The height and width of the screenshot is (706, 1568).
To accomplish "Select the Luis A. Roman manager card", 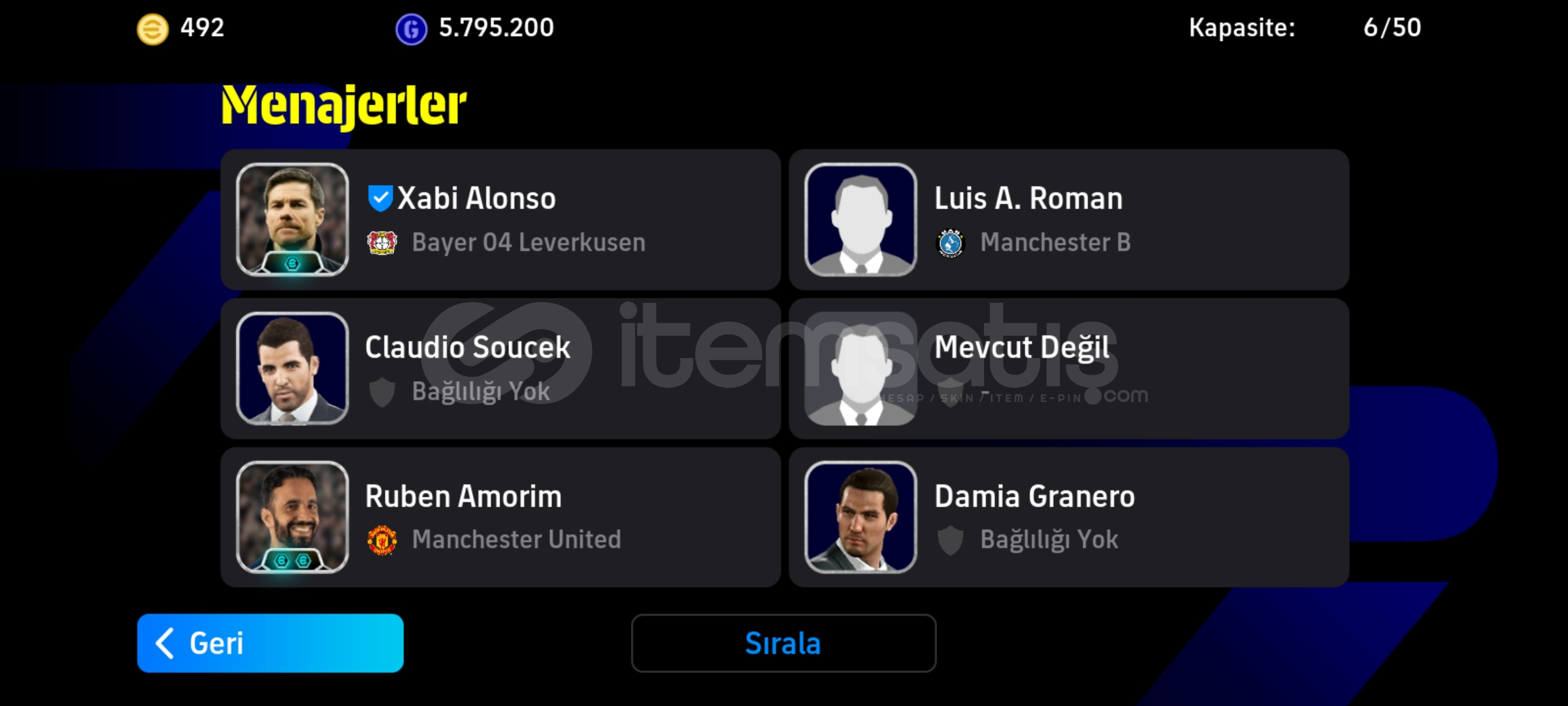I will [1069, 220].
